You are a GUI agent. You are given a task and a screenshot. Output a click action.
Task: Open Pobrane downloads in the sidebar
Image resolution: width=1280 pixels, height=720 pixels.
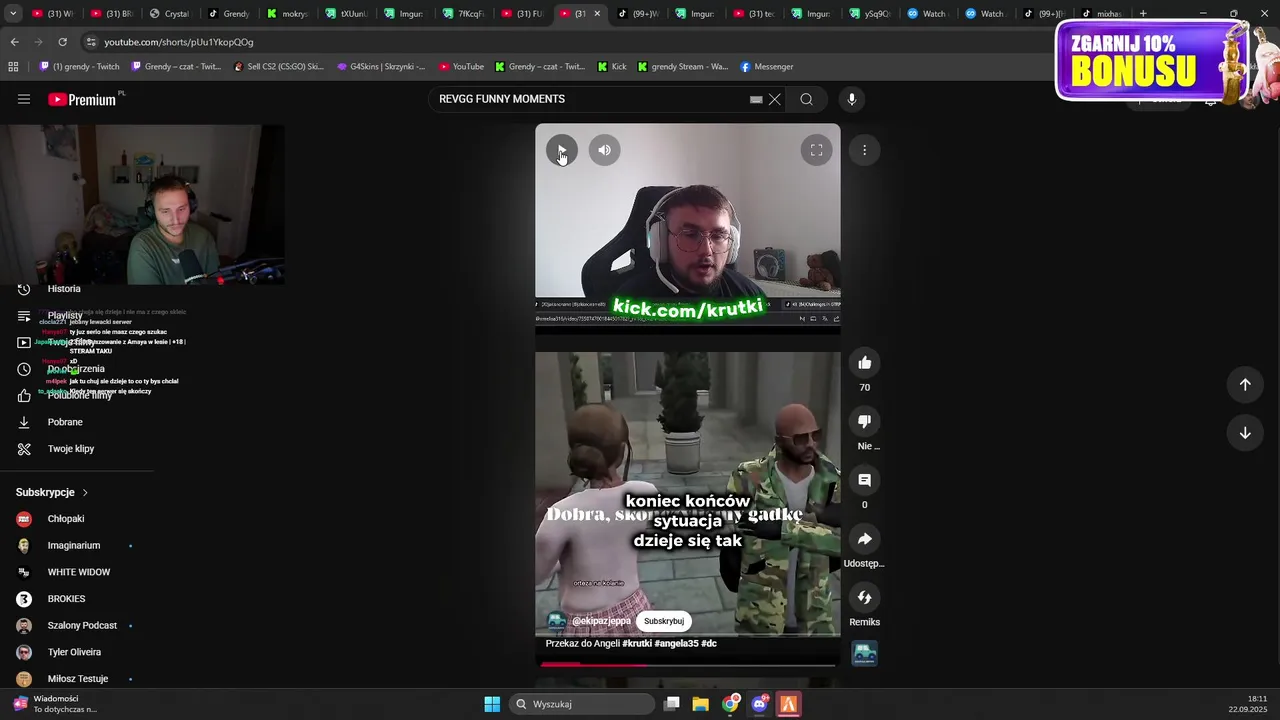tap(65, 422)
